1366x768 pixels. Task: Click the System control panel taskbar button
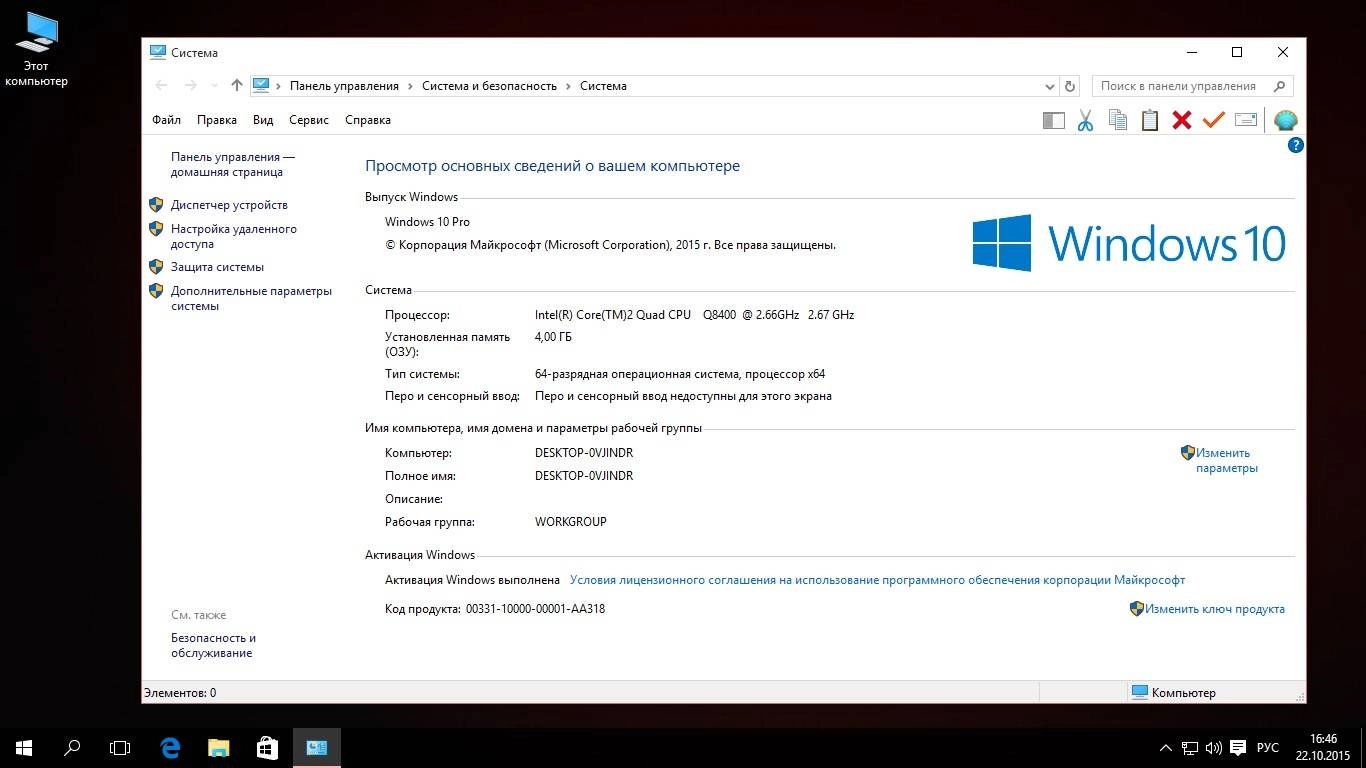(x=317, y=747)
